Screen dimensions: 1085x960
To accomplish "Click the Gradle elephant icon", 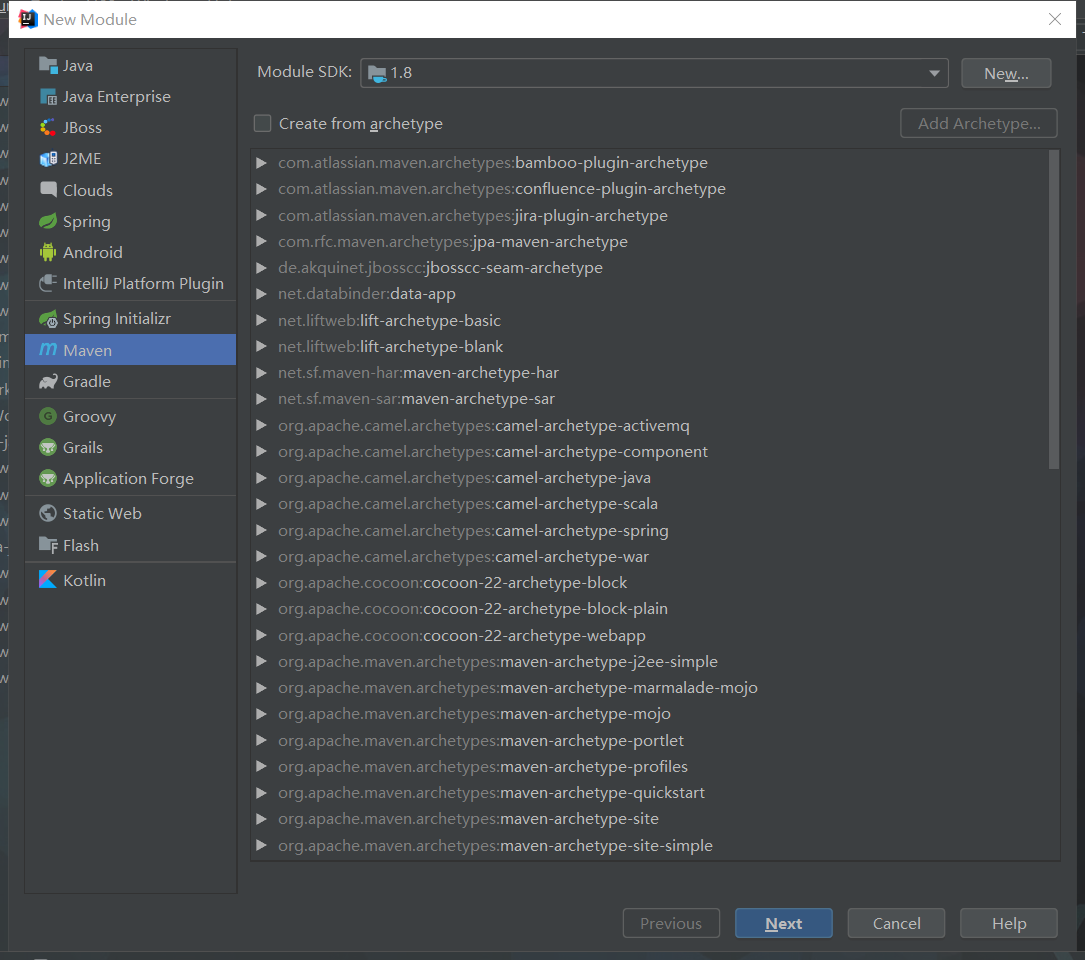I will coord(48,382).
